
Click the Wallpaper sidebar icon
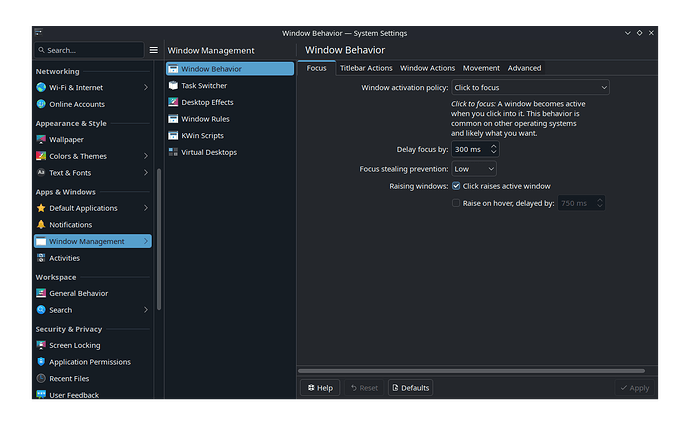(x=41, y=140)
